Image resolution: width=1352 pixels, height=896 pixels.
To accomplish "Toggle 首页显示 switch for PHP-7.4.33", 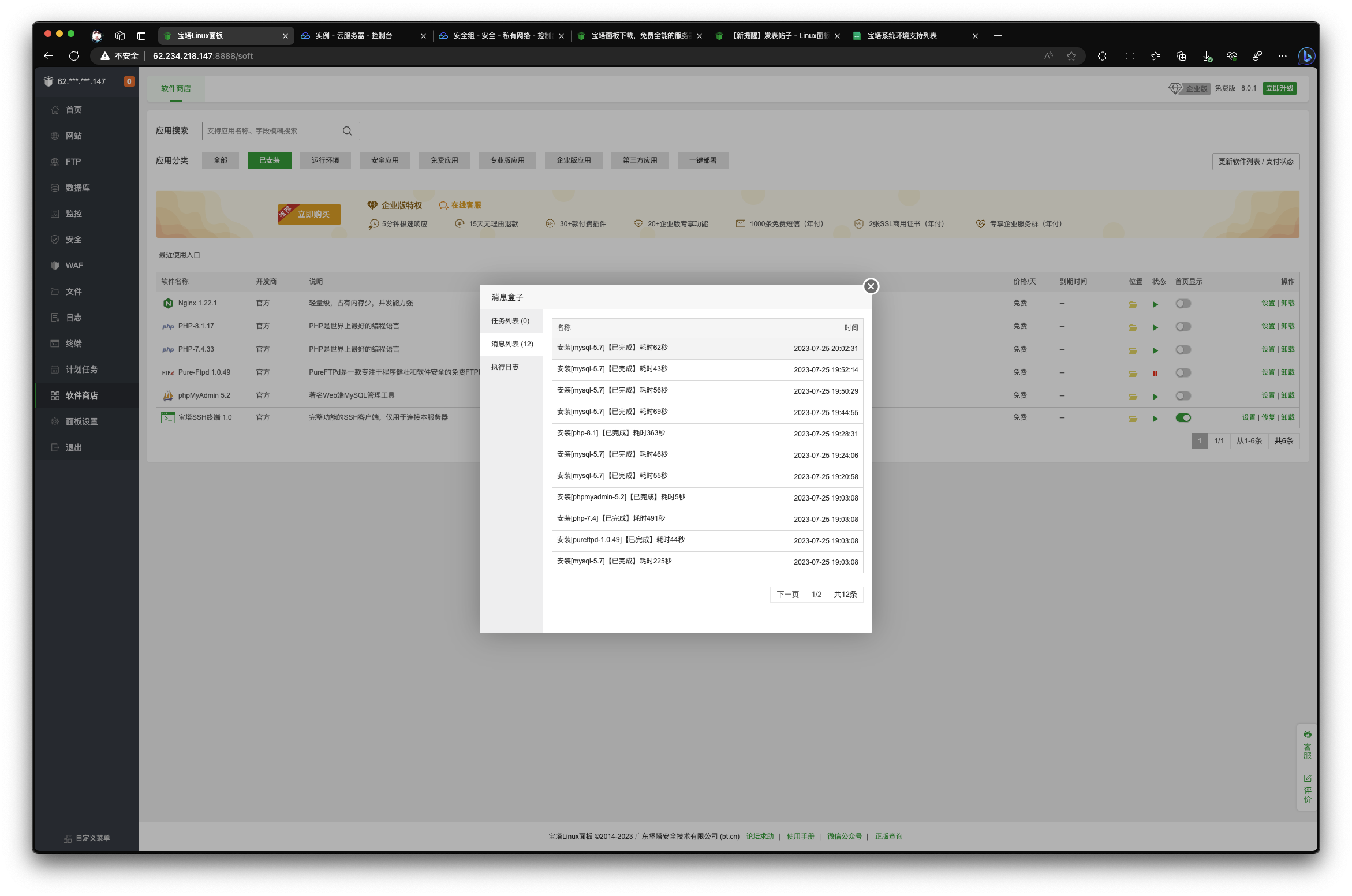I will [x=1183, y=350].
